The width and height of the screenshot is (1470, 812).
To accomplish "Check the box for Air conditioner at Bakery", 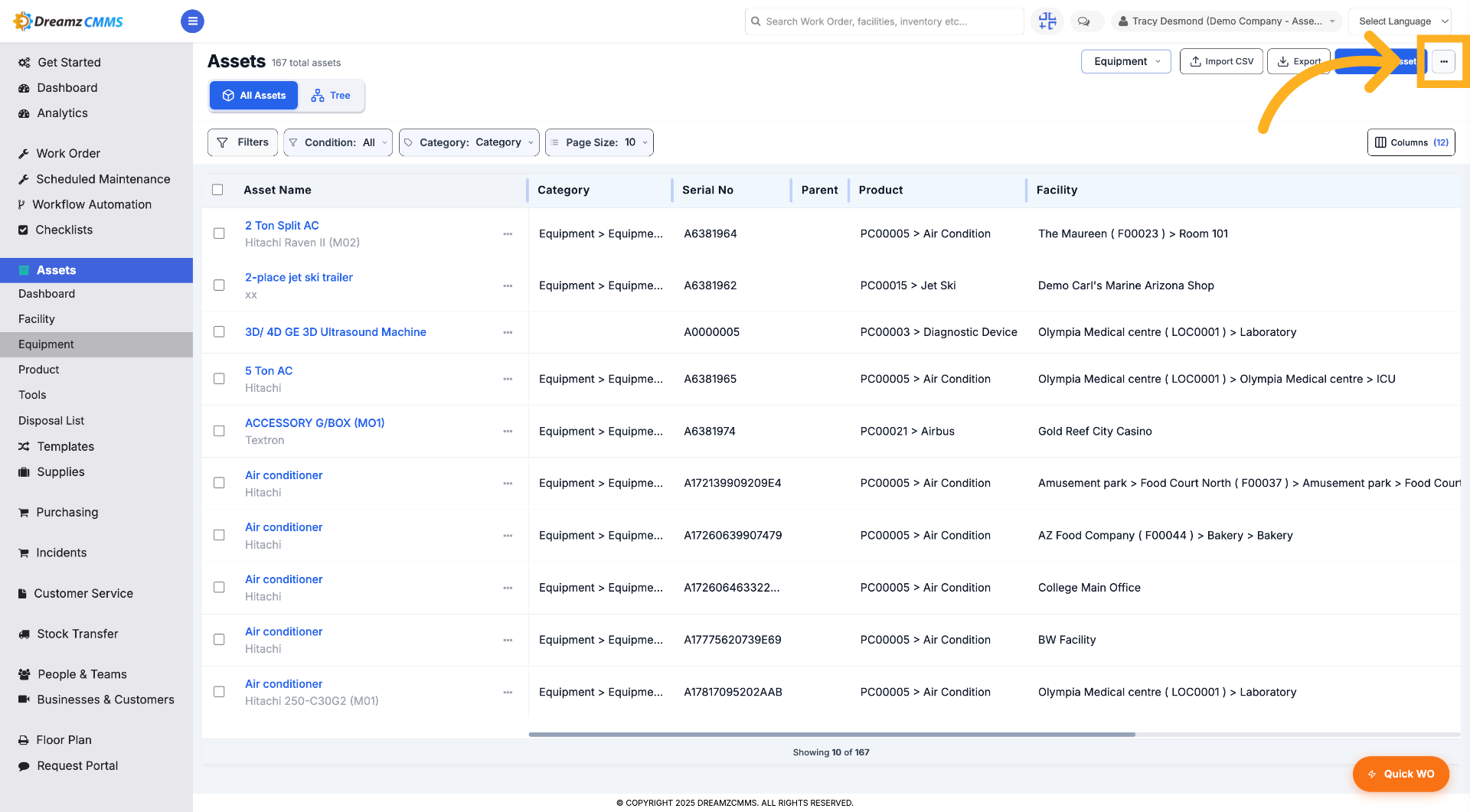I will pos(219,535).
